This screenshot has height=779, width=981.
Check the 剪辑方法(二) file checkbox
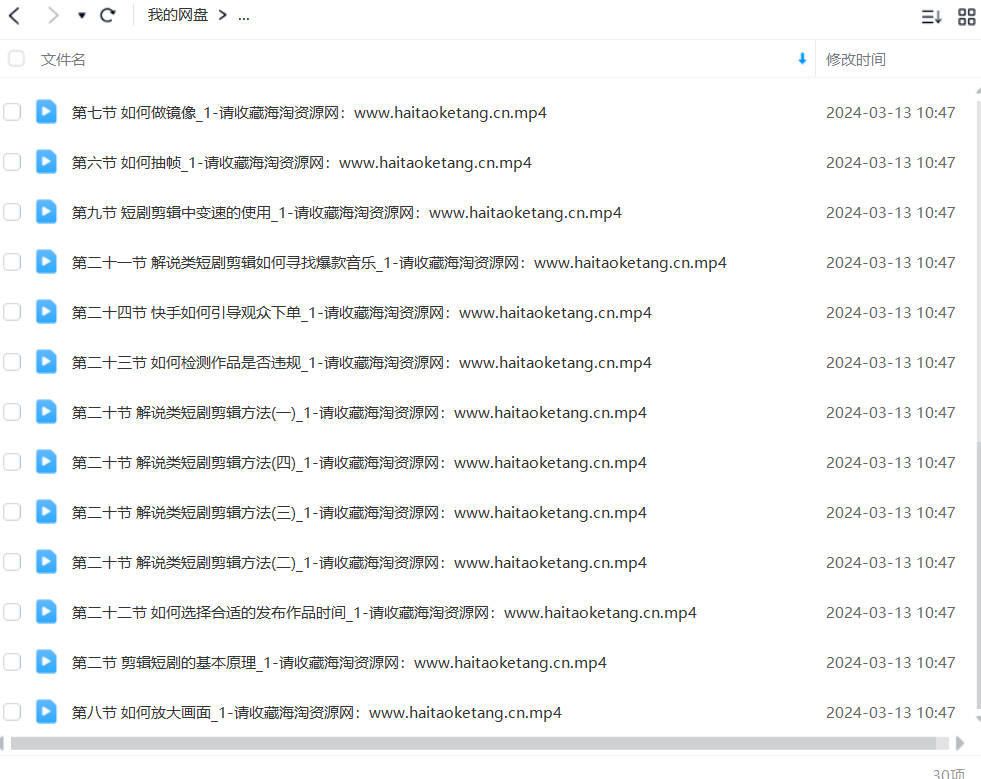[x=12, y=563]
